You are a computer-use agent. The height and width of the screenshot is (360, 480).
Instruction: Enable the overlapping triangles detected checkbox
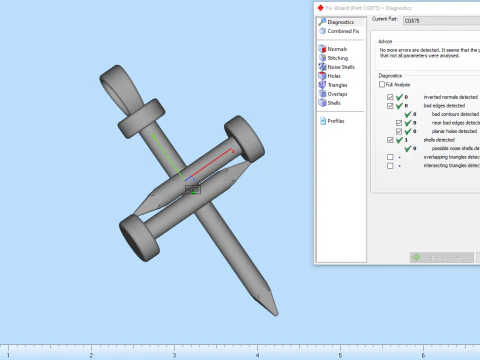390,157
